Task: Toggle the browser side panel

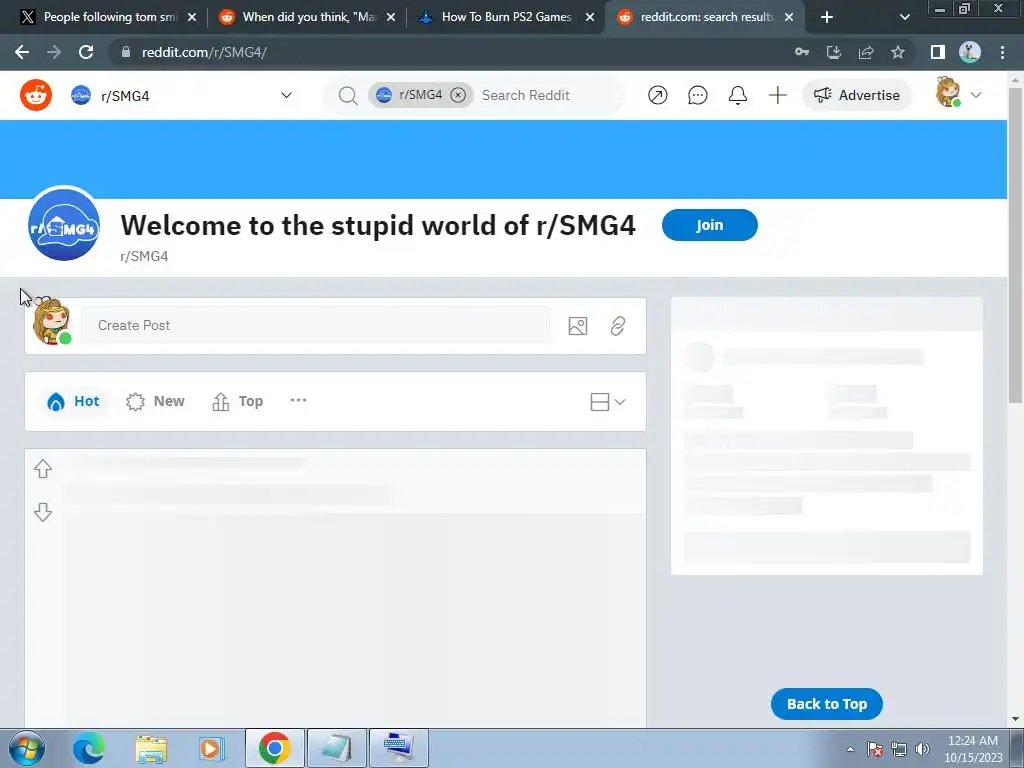Action: [938, 52]
